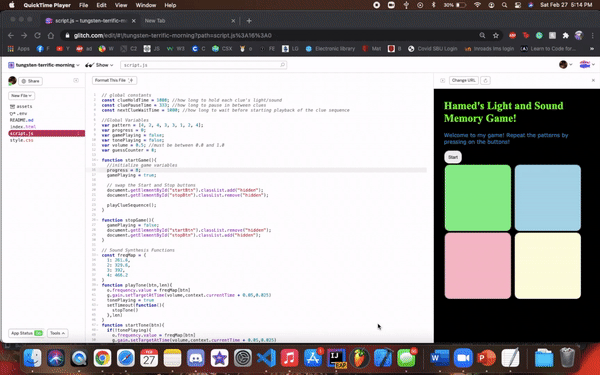
Task: Open Chrome three-dot menu
Action: pos(592,35)
